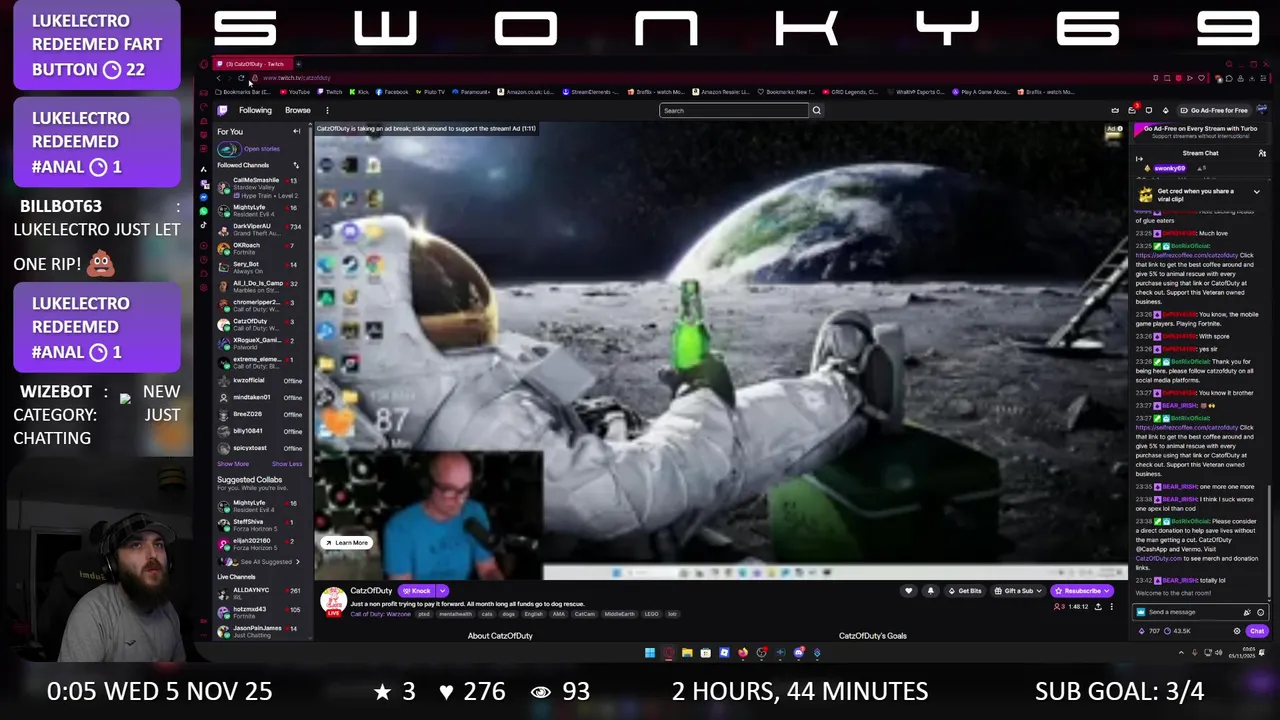Click Show More under followed channels
The image size is (1280, 720).
(233, 464)
